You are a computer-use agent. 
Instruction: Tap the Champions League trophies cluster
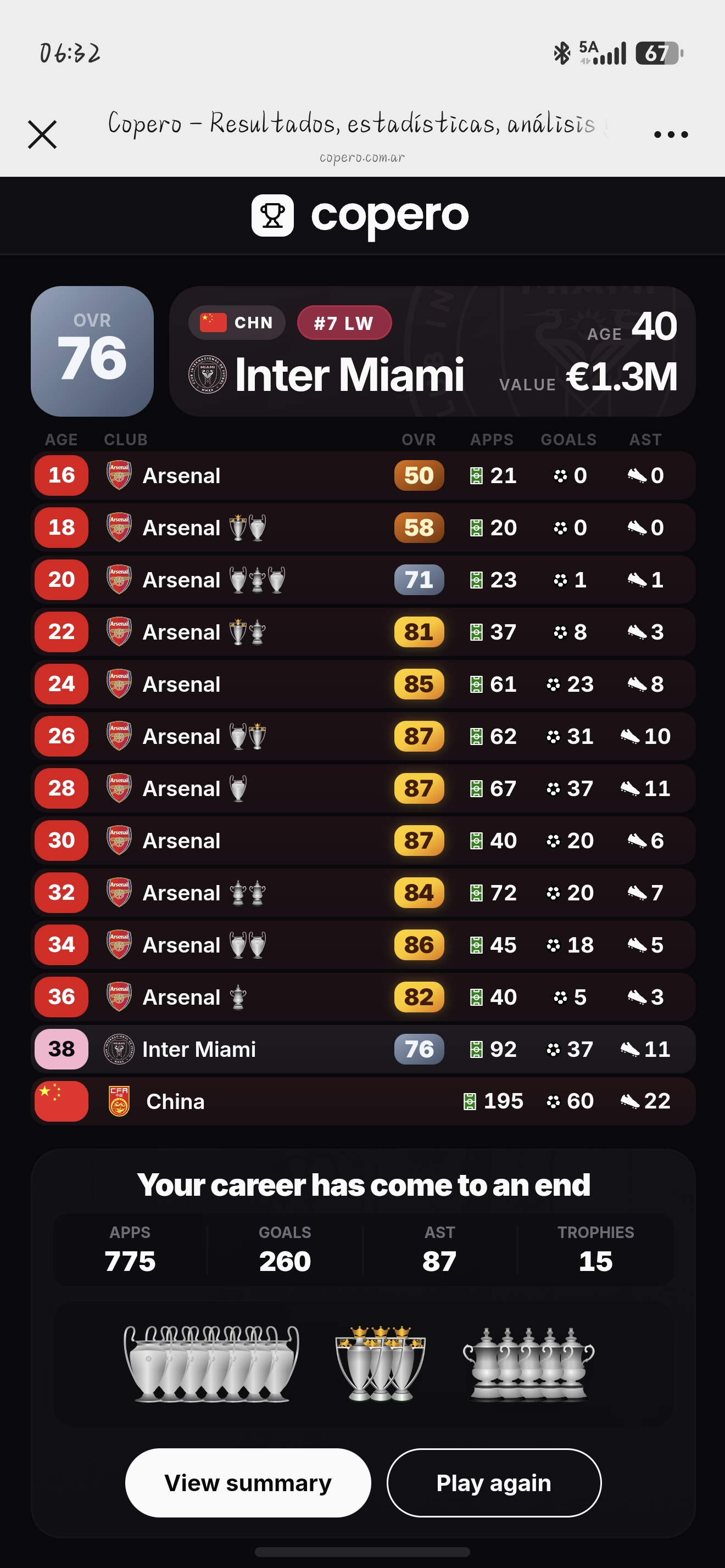click(211, 1363)
